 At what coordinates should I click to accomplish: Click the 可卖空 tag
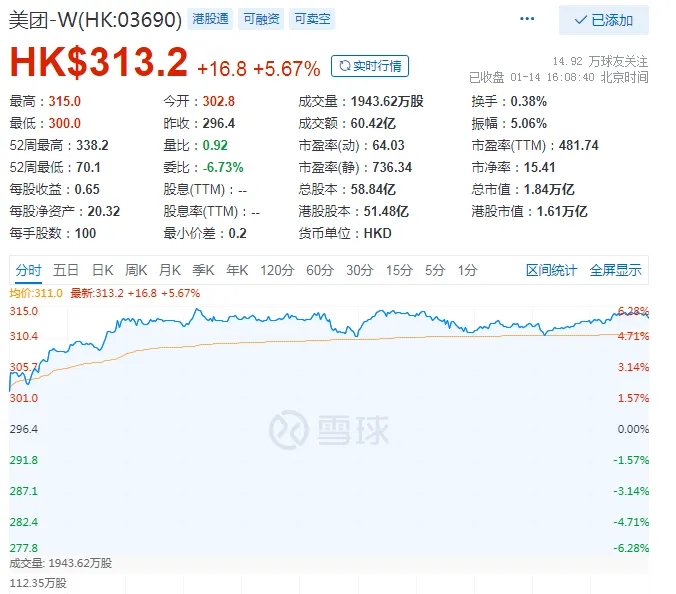[x=312, y=19]
